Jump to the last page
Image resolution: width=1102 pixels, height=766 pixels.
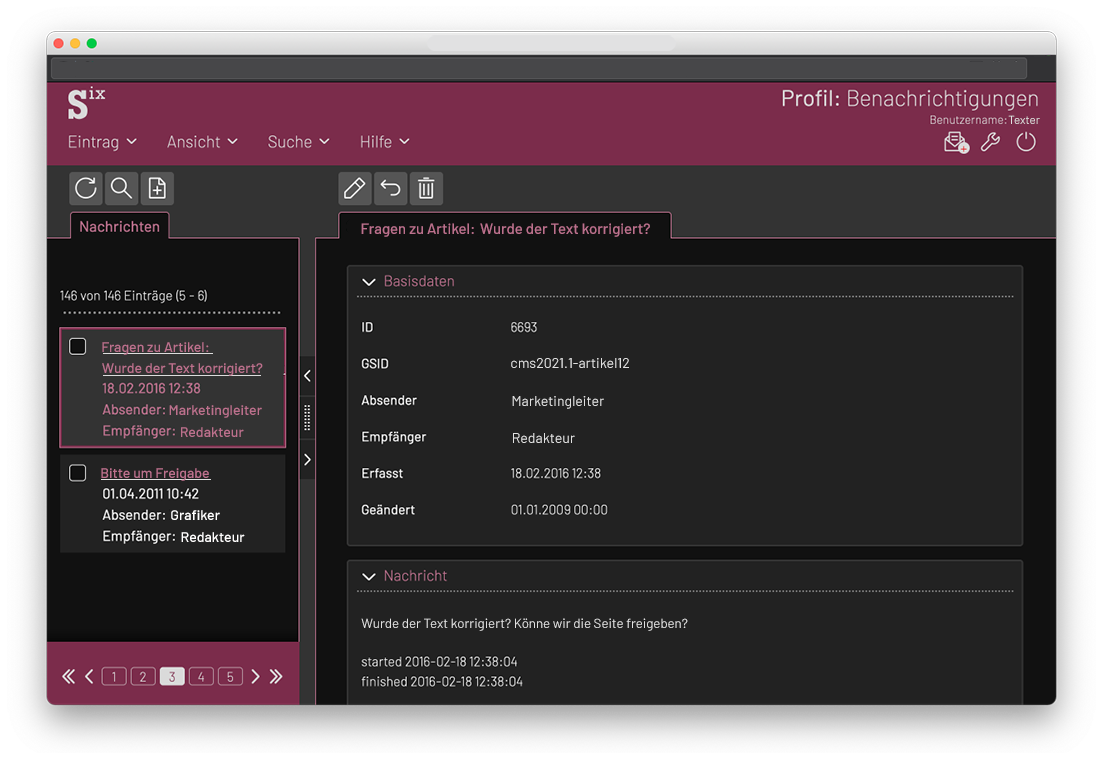click(x=276, y=676)
